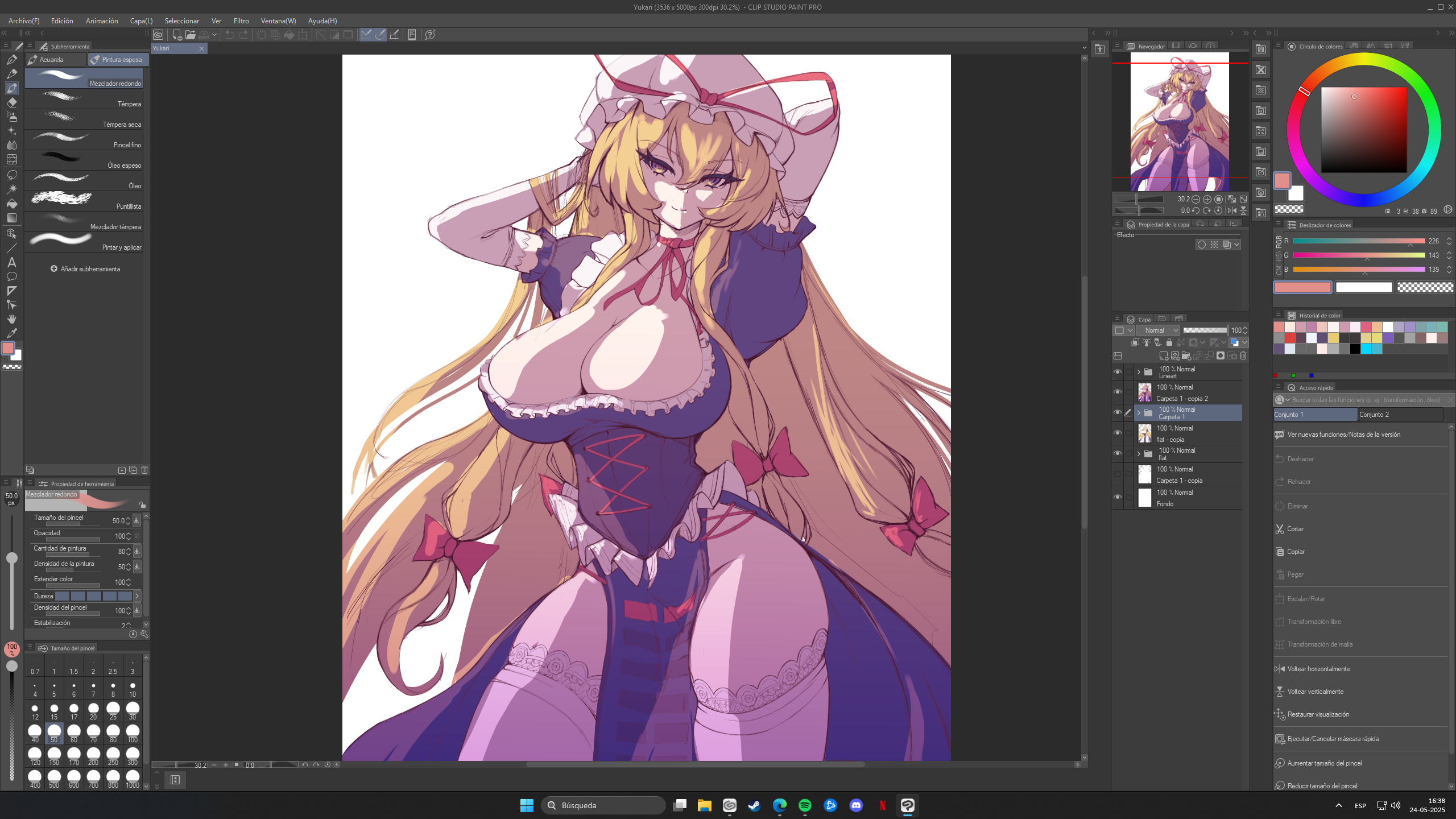
Task: Click the Lock layer padlock icon
Action: click(1169, 342)
